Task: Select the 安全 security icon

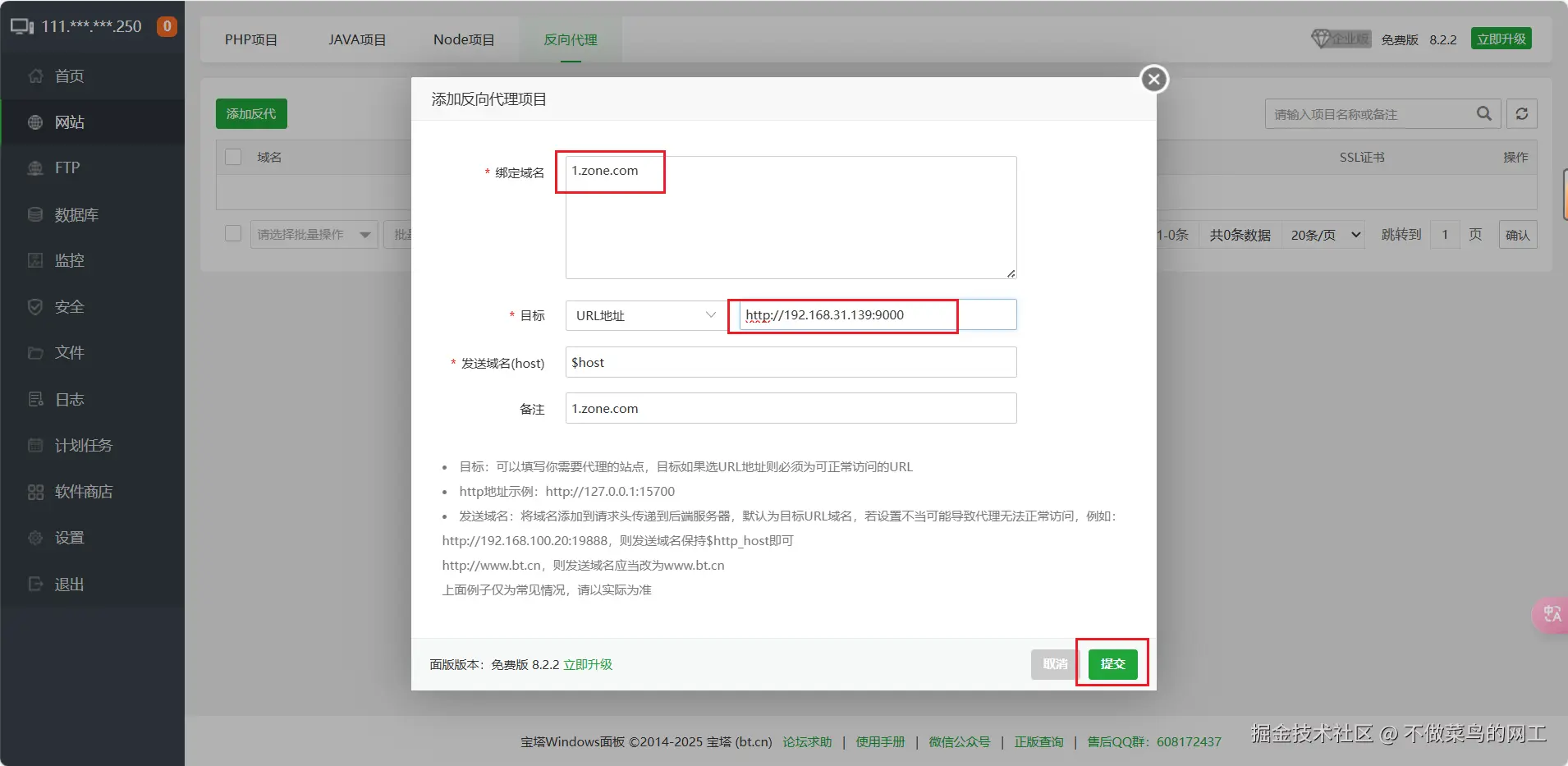Action: click(69, 306)
